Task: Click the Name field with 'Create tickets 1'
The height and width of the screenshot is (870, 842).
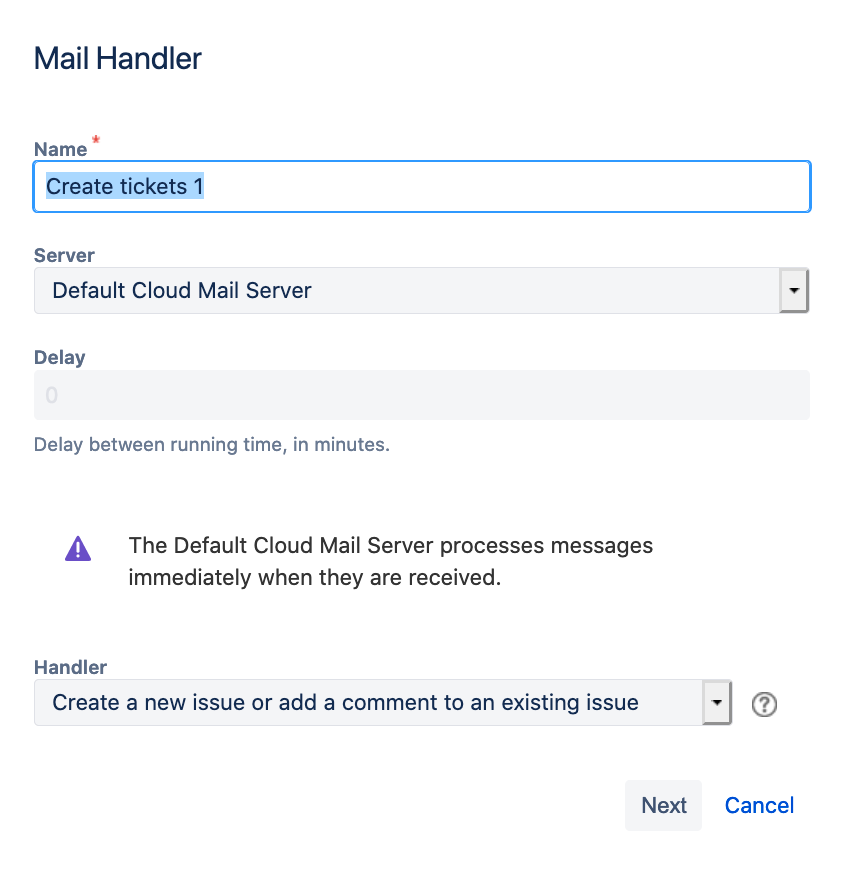Action: click(x=422, y=186)
